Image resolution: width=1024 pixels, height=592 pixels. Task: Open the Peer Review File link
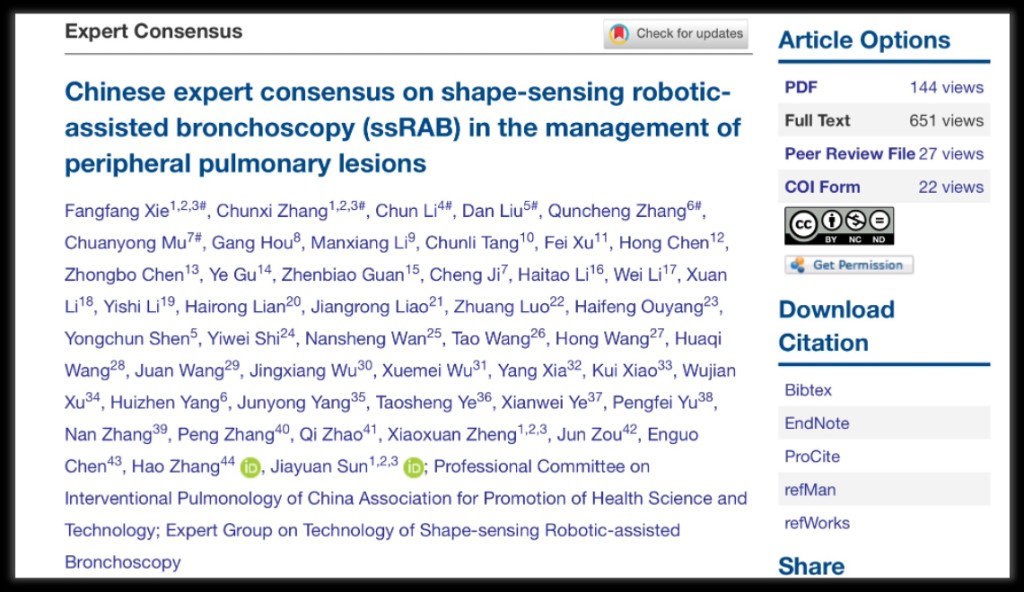[850, 154]
